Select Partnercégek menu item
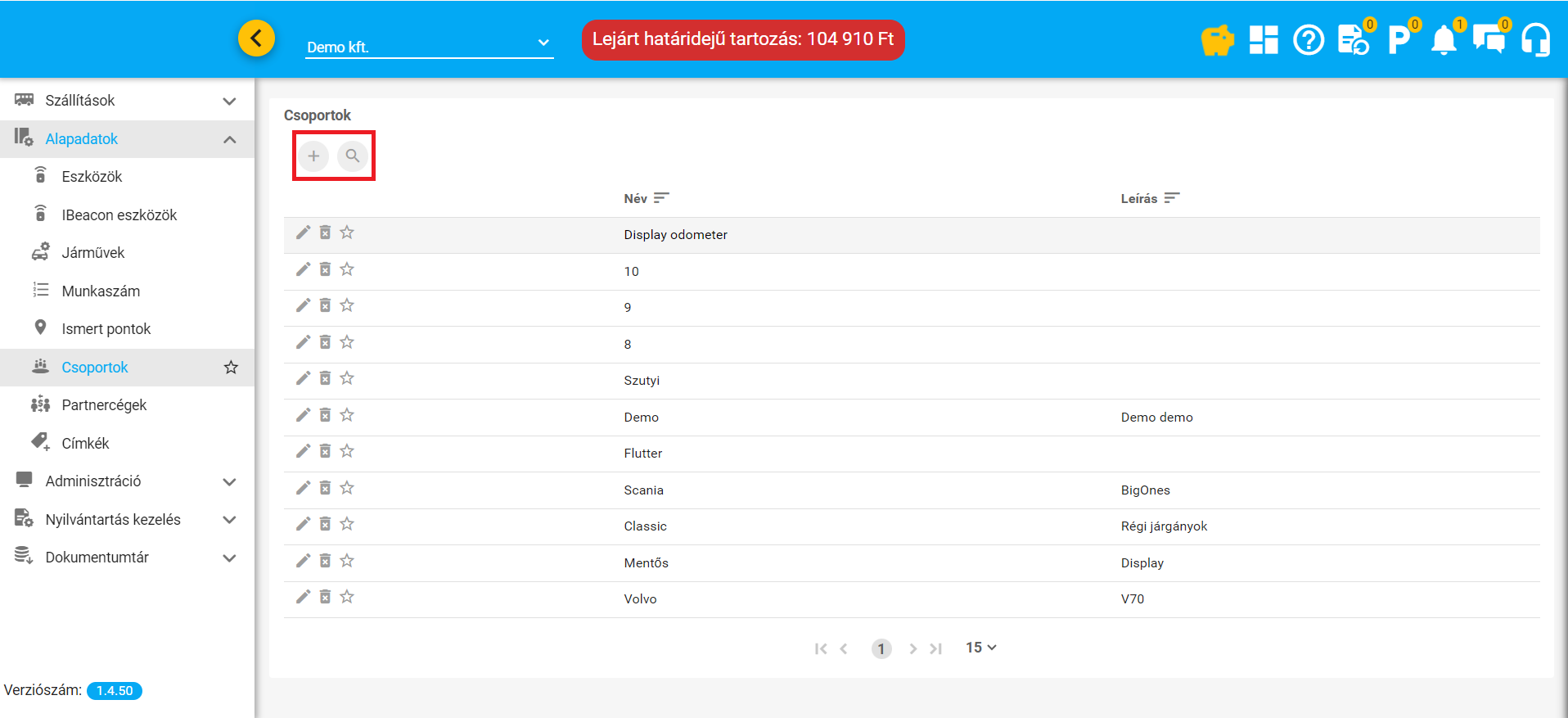Screen dimensions: 1568x718 [x=104, y=405]
